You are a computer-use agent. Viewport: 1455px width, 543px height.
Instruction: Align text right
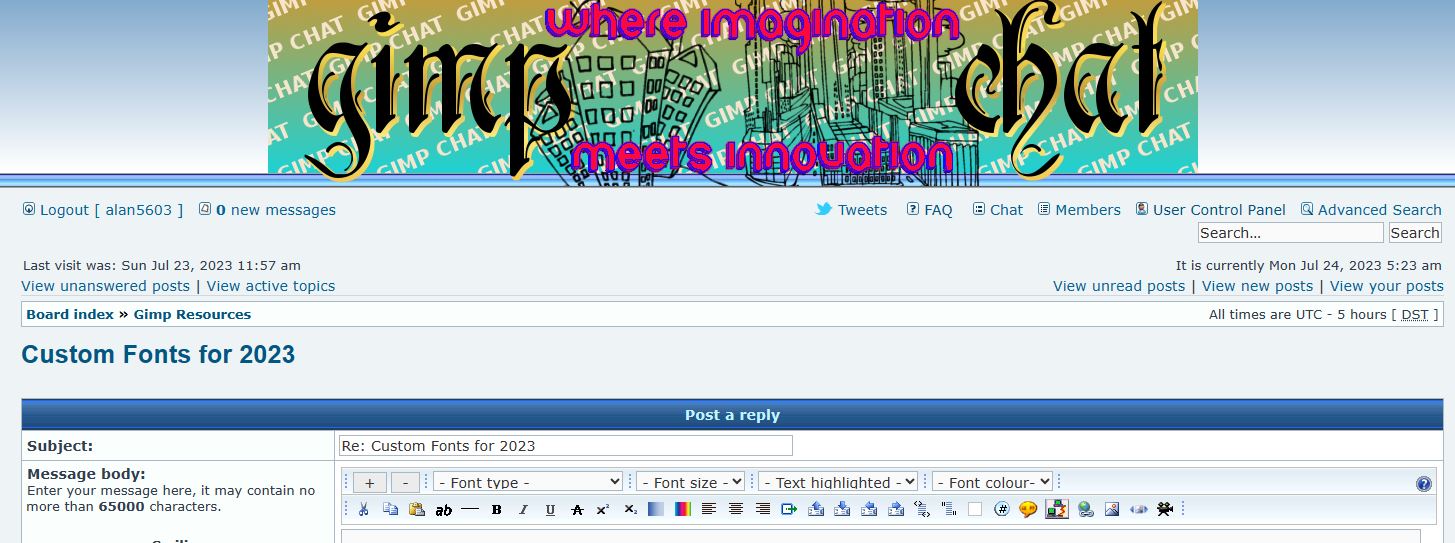pyautogui.click(x=763, y=509)
